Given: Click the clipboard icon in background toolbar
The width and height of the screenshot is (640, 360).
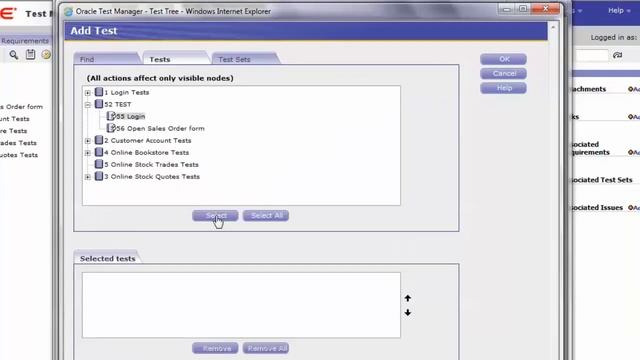Looking at the screenshot, I should [x=30, y=54].
